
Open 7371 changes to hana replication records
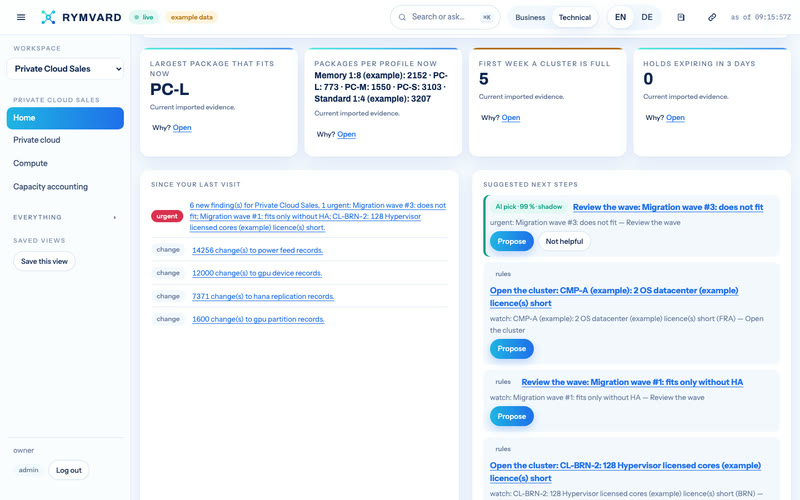263,296
